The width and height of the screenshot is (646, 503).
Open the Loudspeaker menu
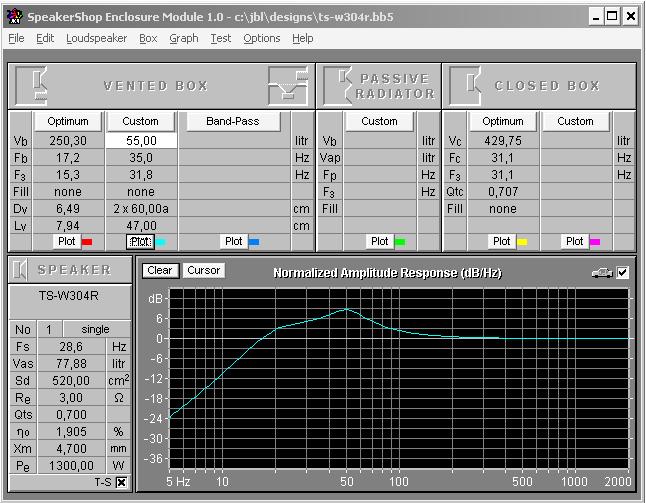click(x=96, y=38)
